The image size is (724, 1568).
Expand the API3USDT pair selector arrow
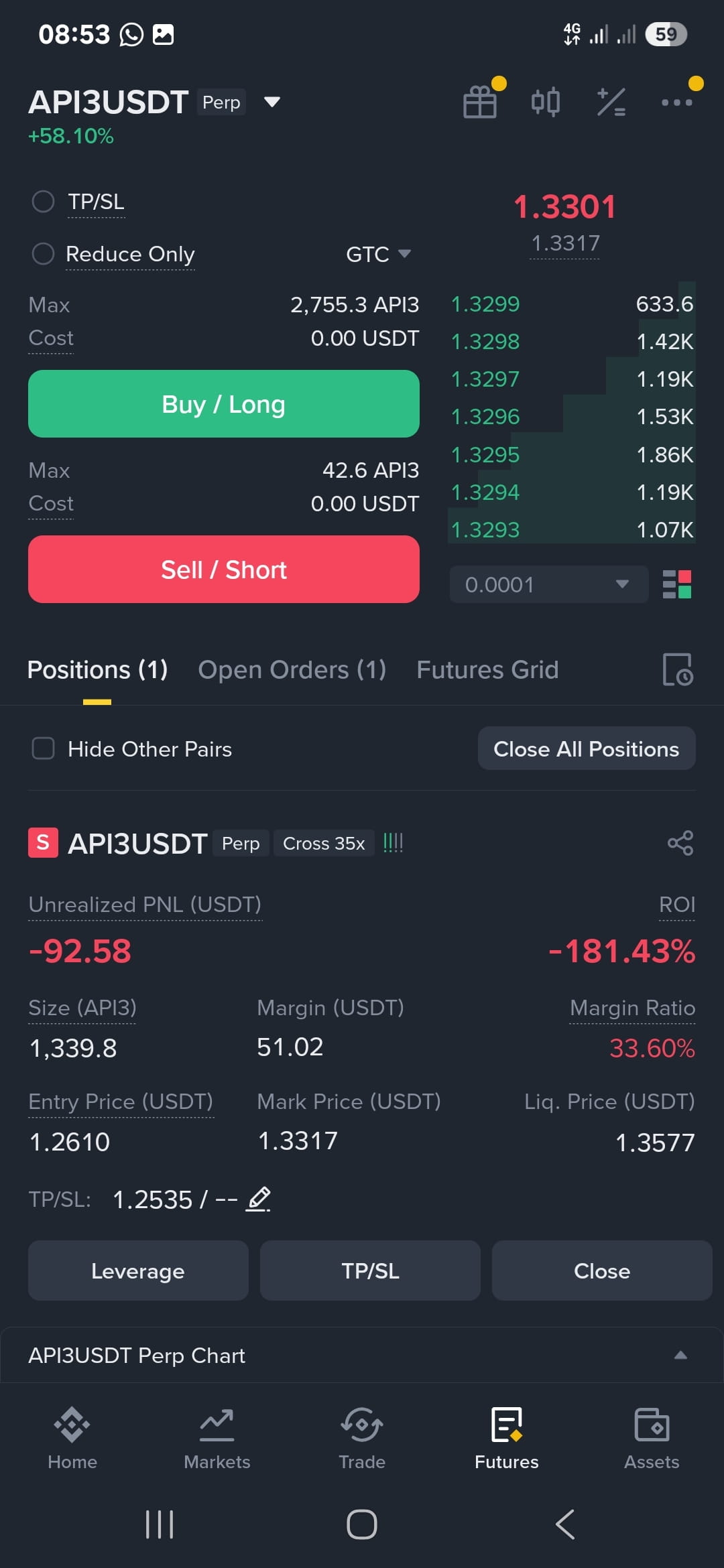pos(271,102)
